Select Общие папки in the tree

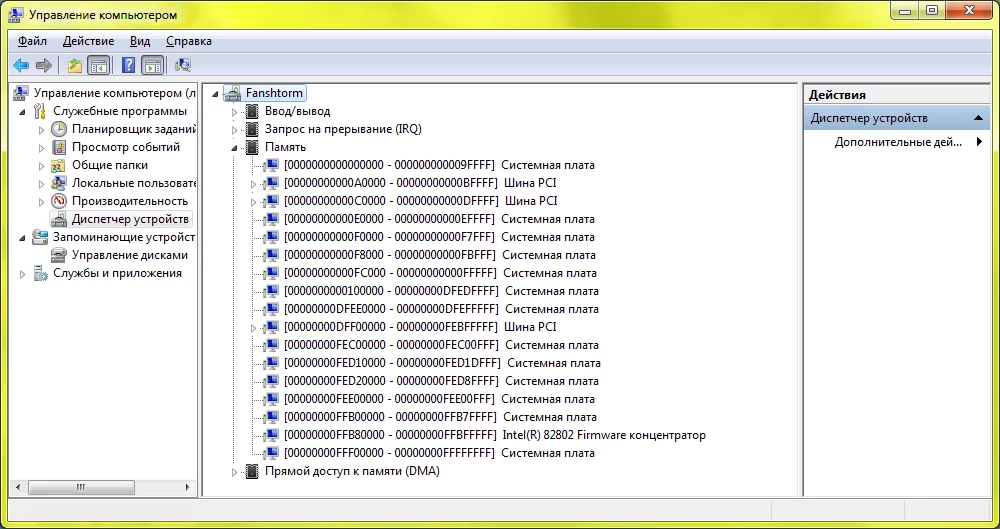click(110, 165)
